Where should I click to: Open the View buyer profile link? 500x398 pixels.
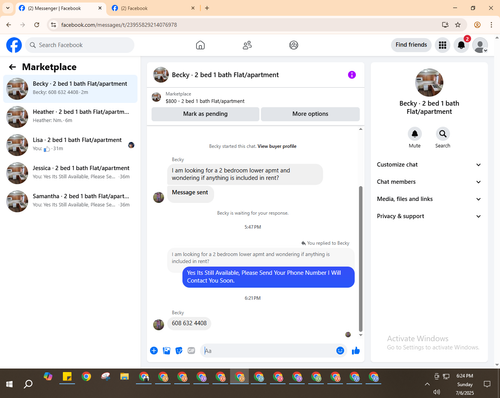277,146
